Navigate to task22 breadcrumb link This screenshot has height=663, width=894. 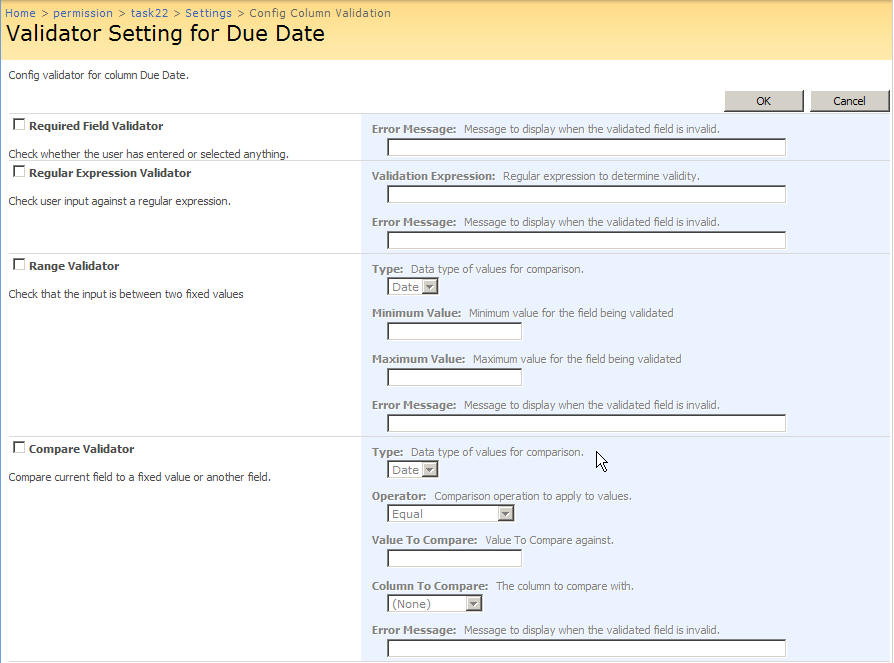pyautogui.click(x=149, y=13)
